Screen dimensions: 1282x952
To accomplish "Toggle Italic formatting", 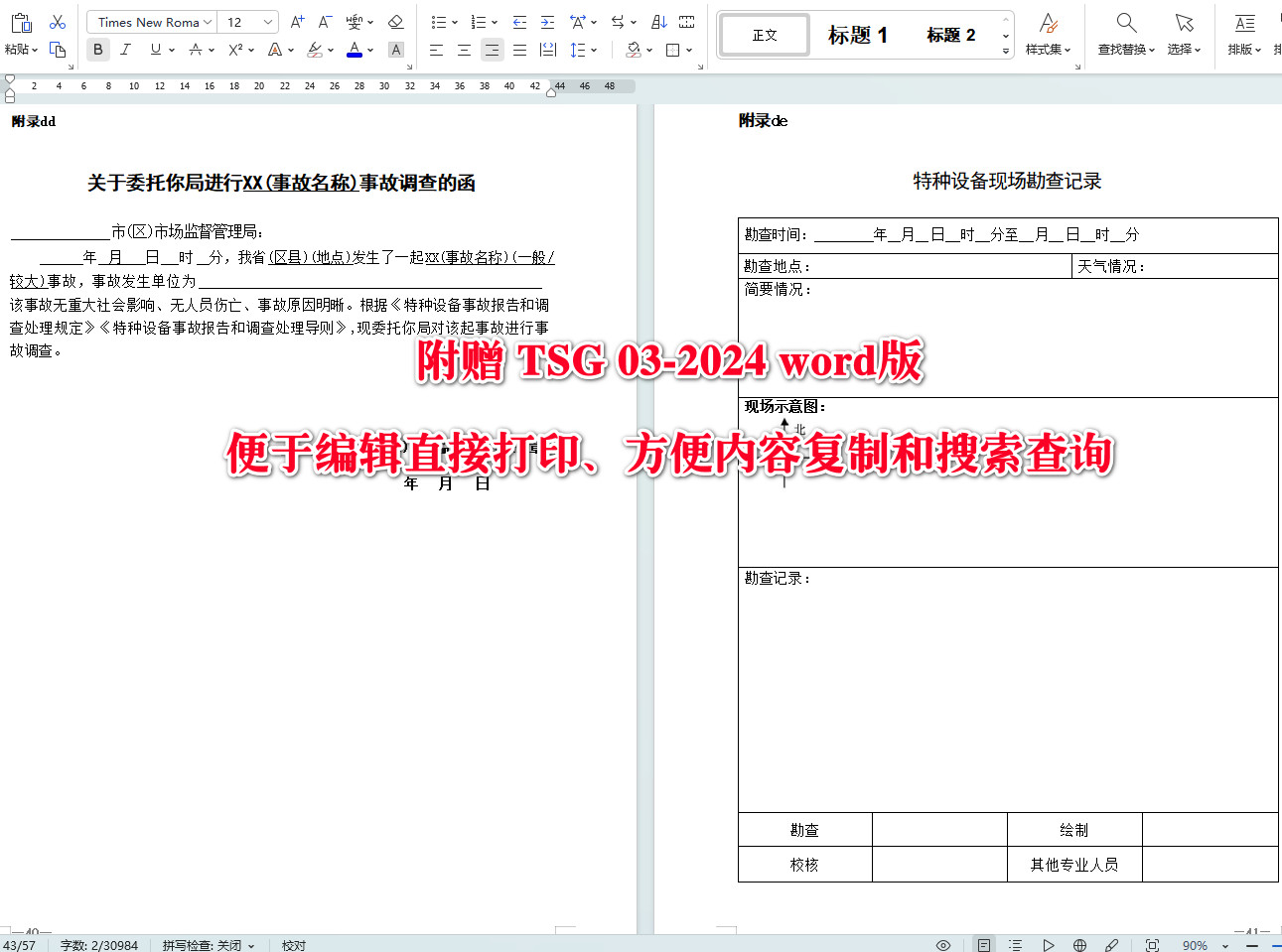I will [125, 49].
